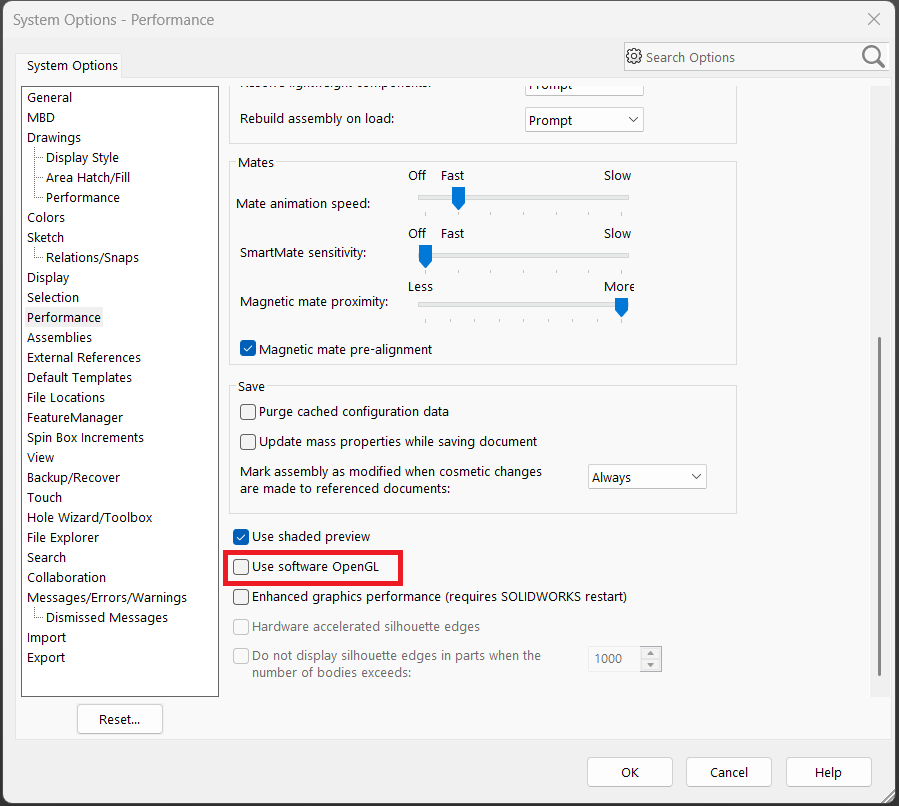Enable Enhanced graphics performance option
The height and width of the screenshot is (806, 899).
pos(241,597)
